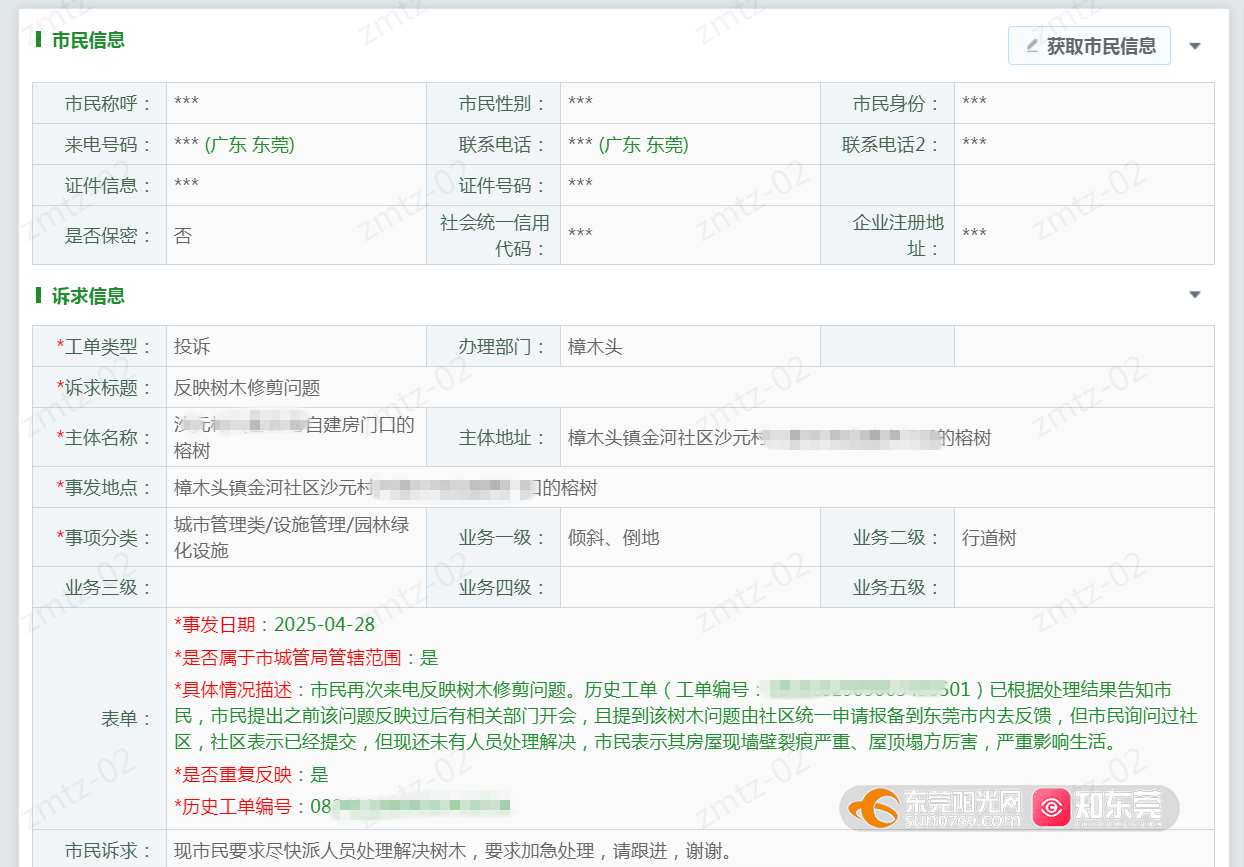
Task: Collapse the 市民信息 section with its chevron
Action: tap(1195, 45)
